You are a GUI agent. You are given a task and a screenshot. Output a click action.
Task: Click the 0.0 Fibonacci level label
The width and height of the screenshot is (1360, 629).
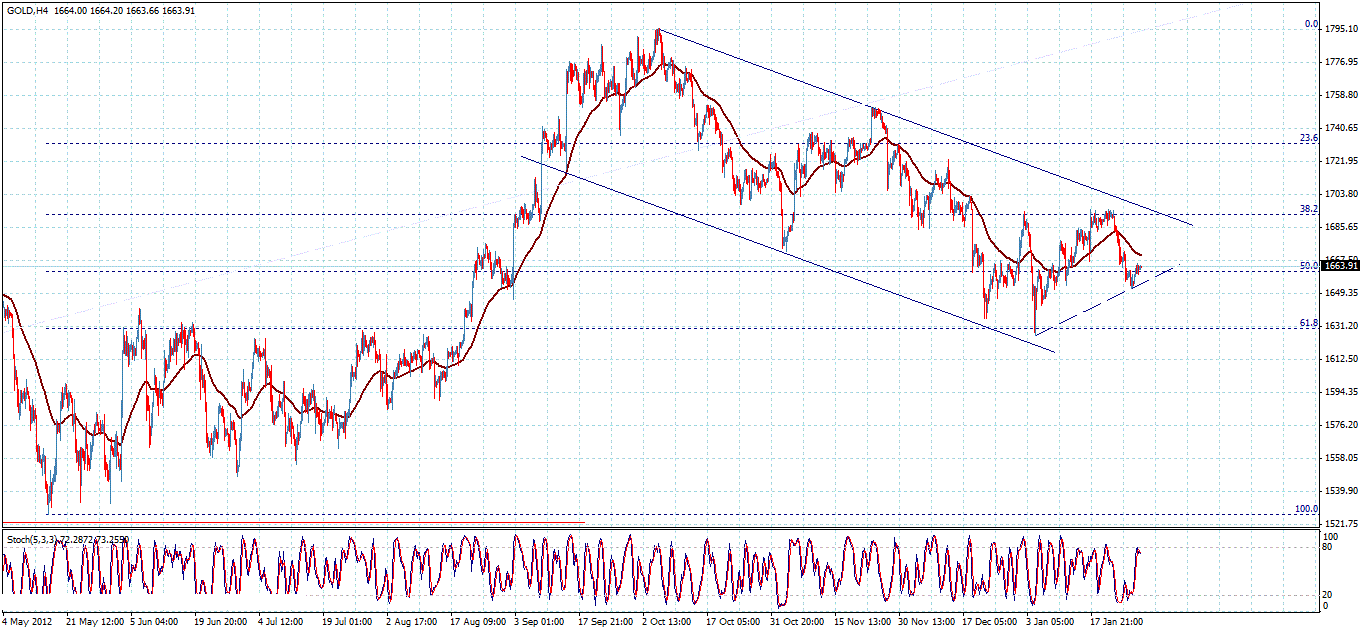(1311, 24)
